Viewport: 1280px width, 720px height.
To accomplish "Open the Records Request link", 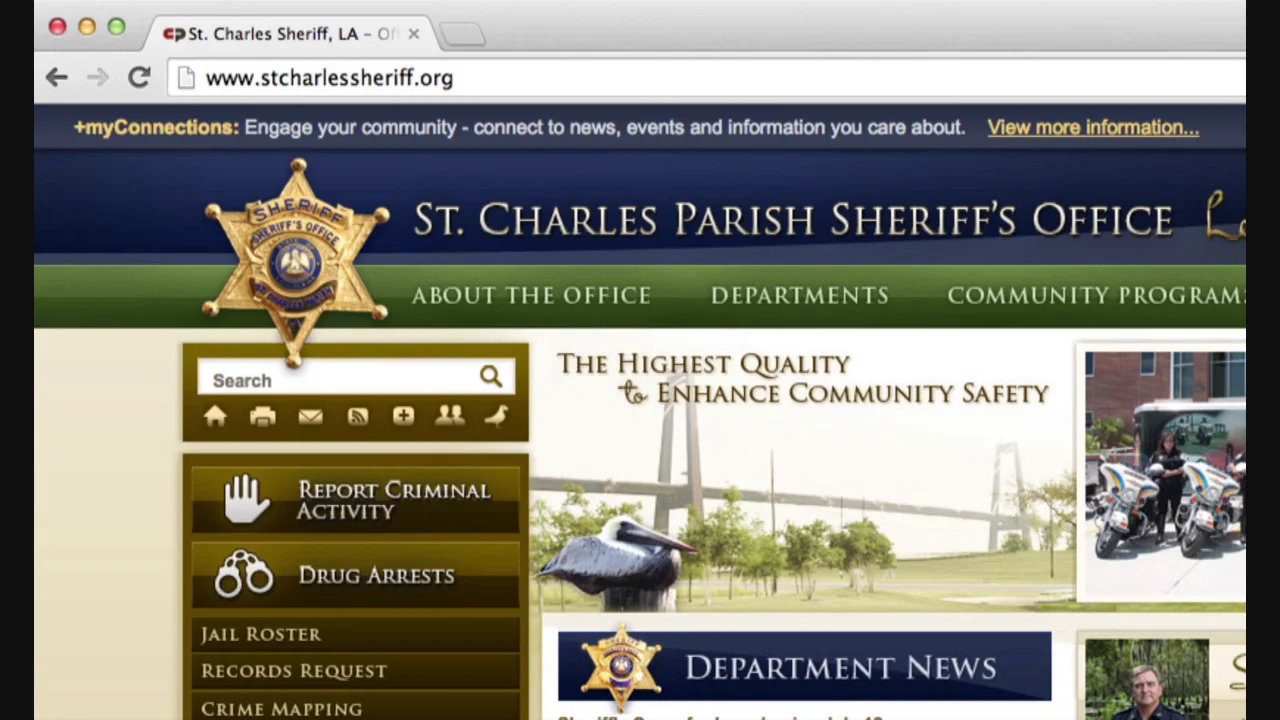I will coord(356,671).
